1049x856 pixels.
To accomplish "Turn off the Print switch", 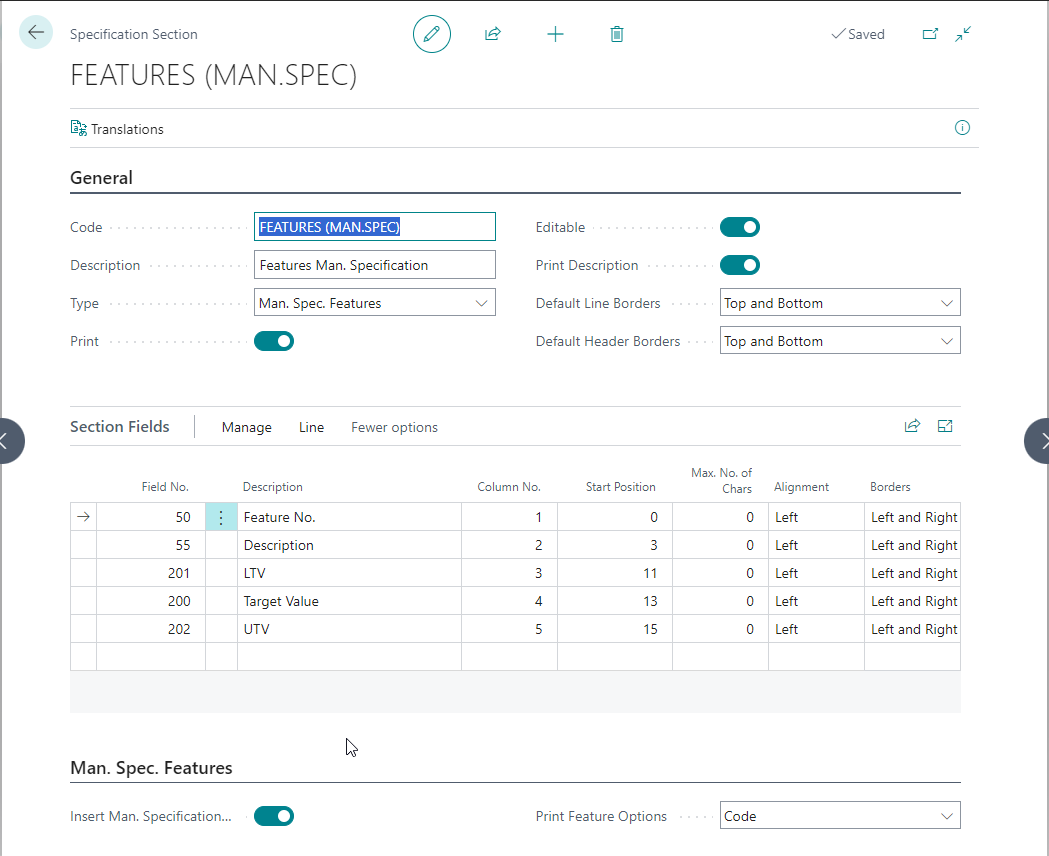I will click(x=274, y=341).
